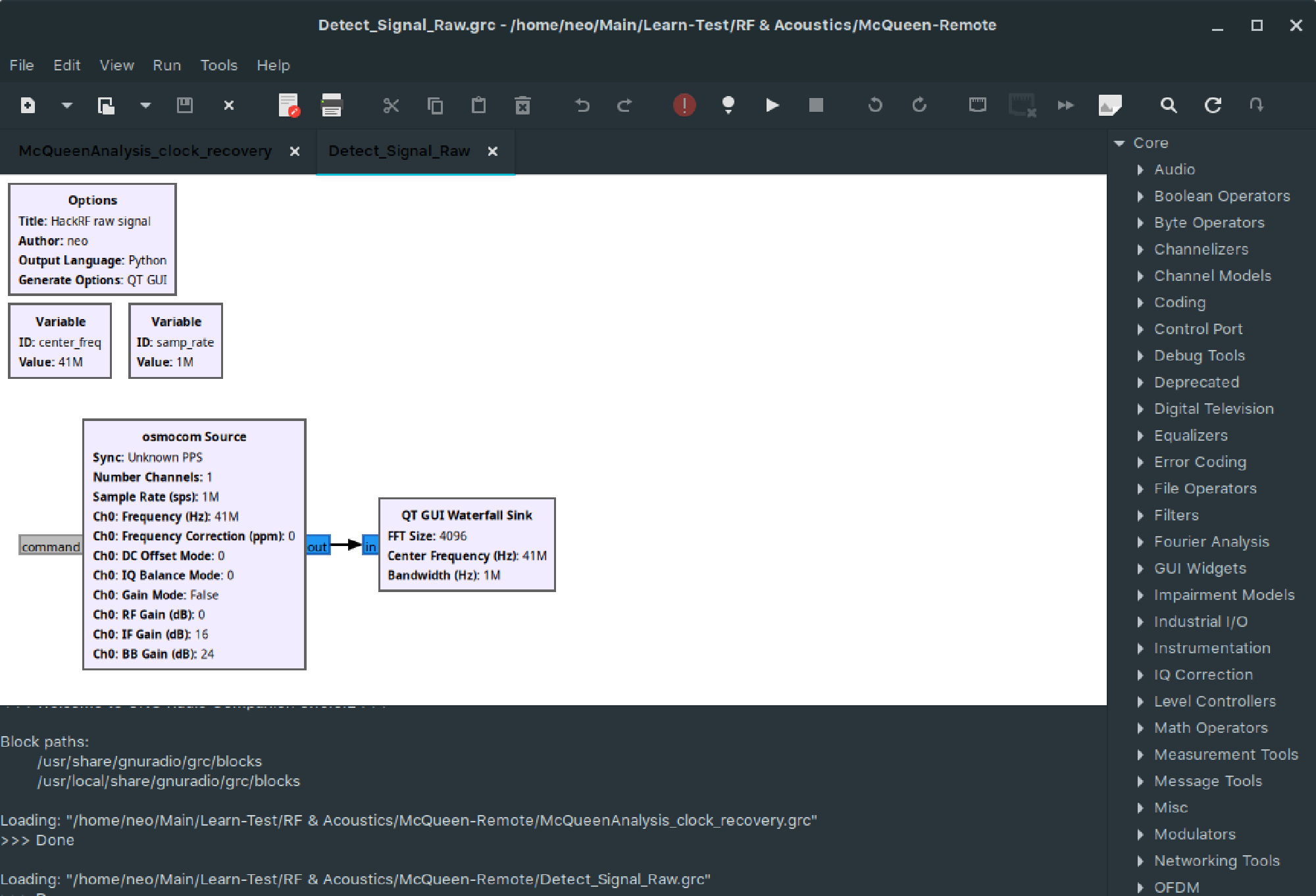The height and width of the screenshot is (896, 1316).
Task: Open the Tools menu
Action: click(218, 65)
